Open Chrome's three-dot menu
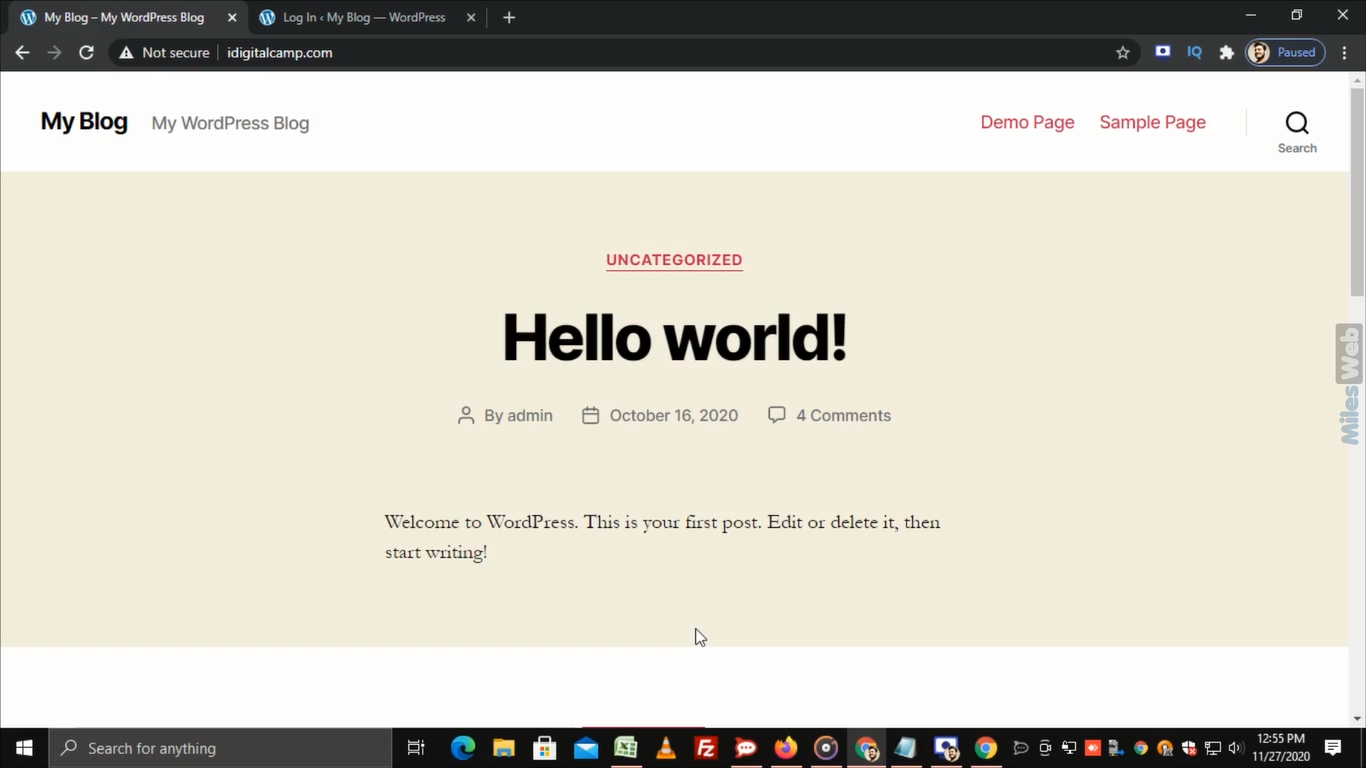 [1345, 53]
